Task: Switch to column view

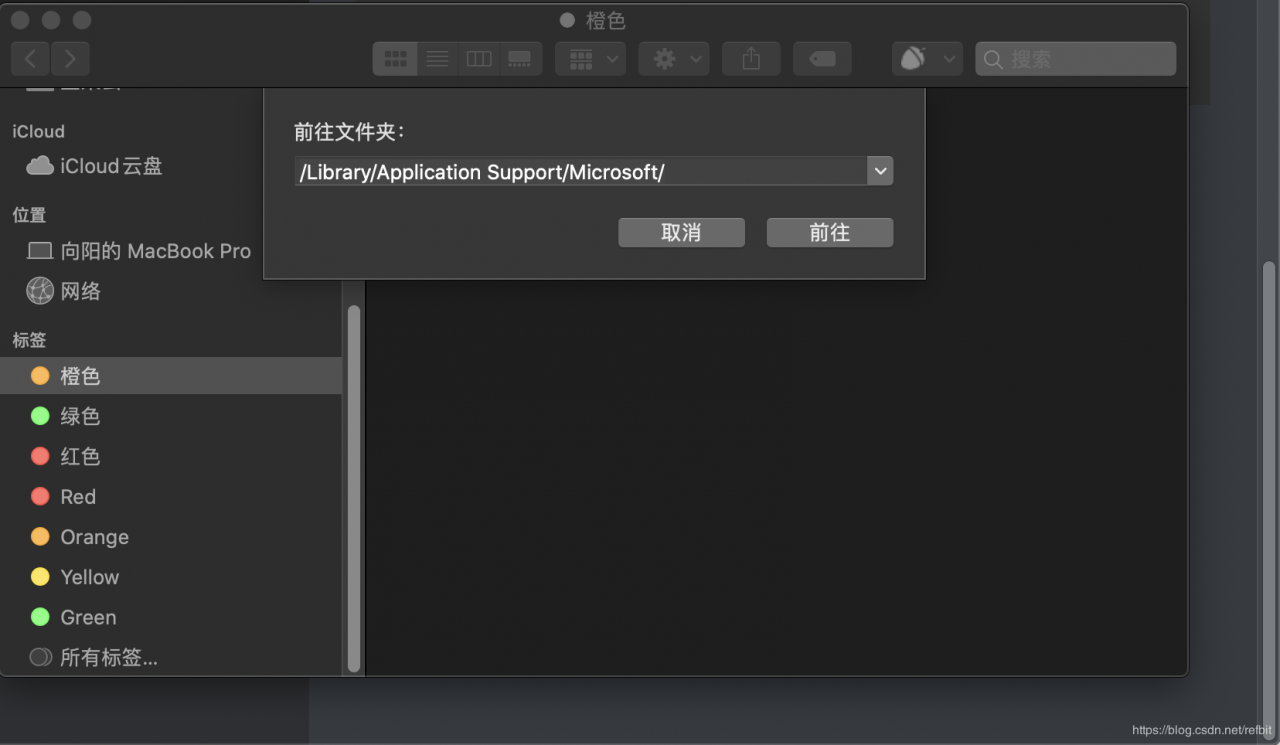Action: tap(479, 59)
